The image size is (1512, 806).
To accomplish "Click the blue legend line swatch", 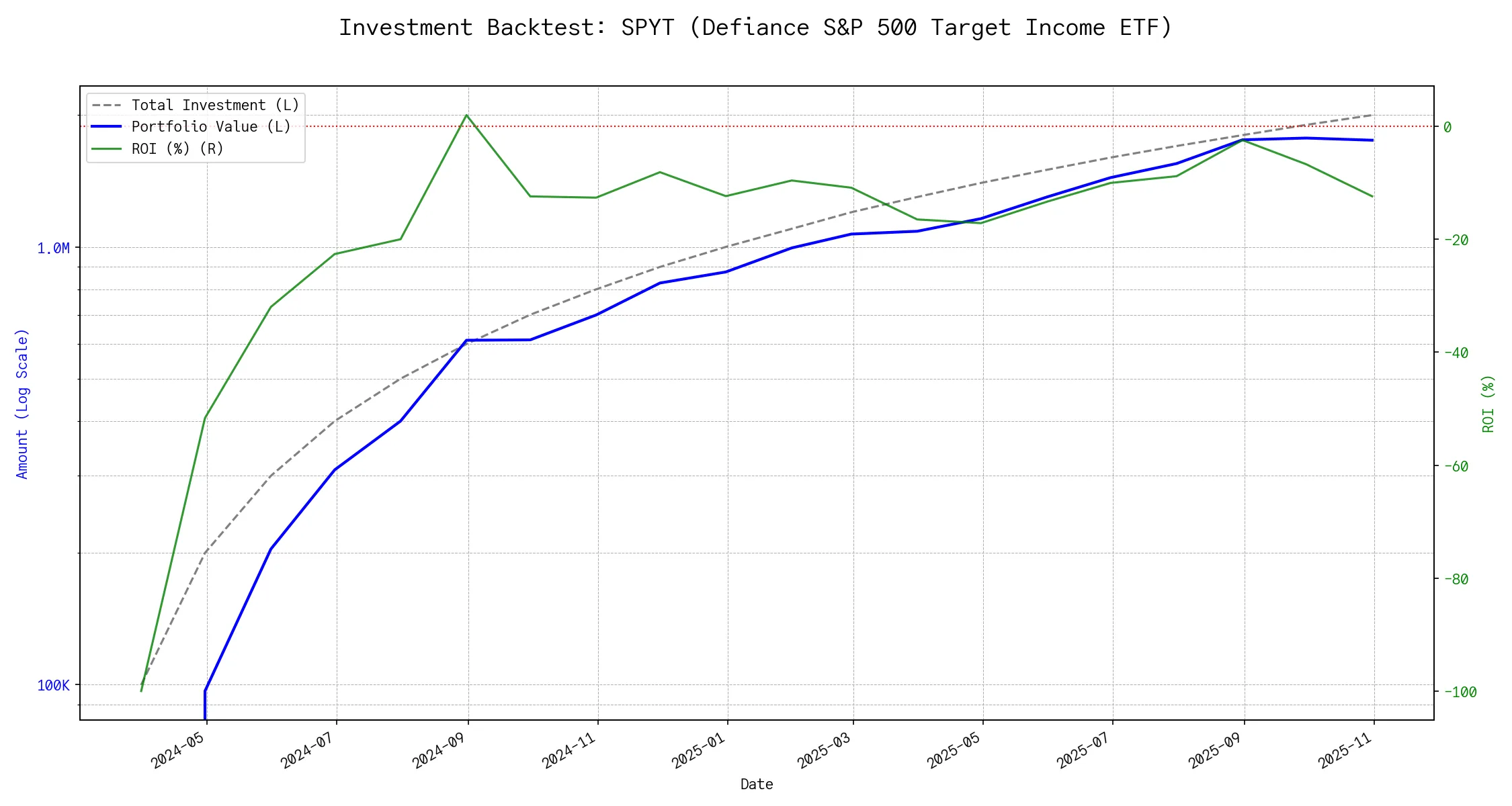I will coord(107,127).
